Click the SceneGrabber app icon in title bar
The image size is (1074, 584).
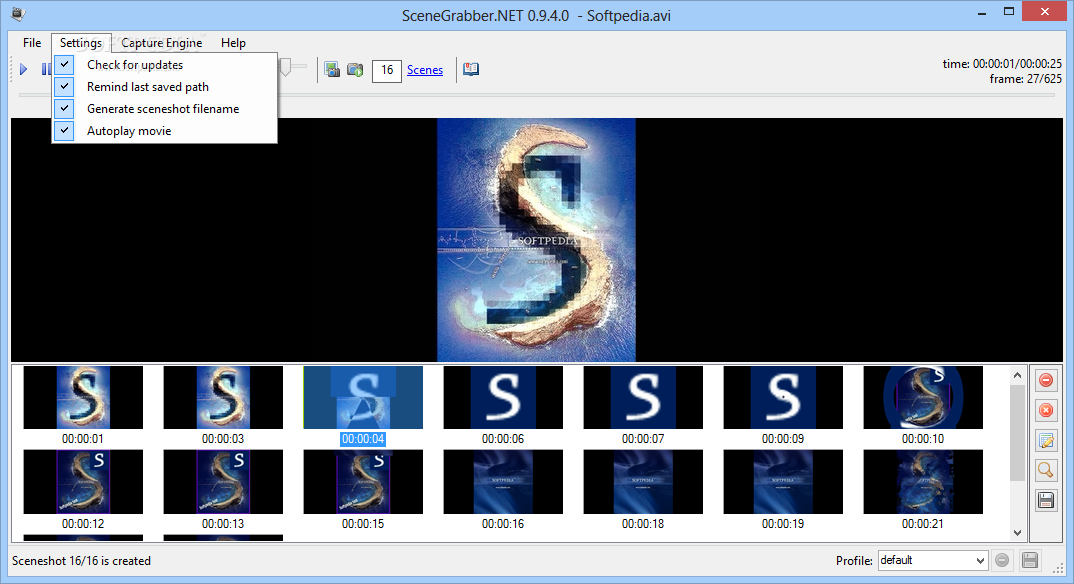[x=18, y=14]
